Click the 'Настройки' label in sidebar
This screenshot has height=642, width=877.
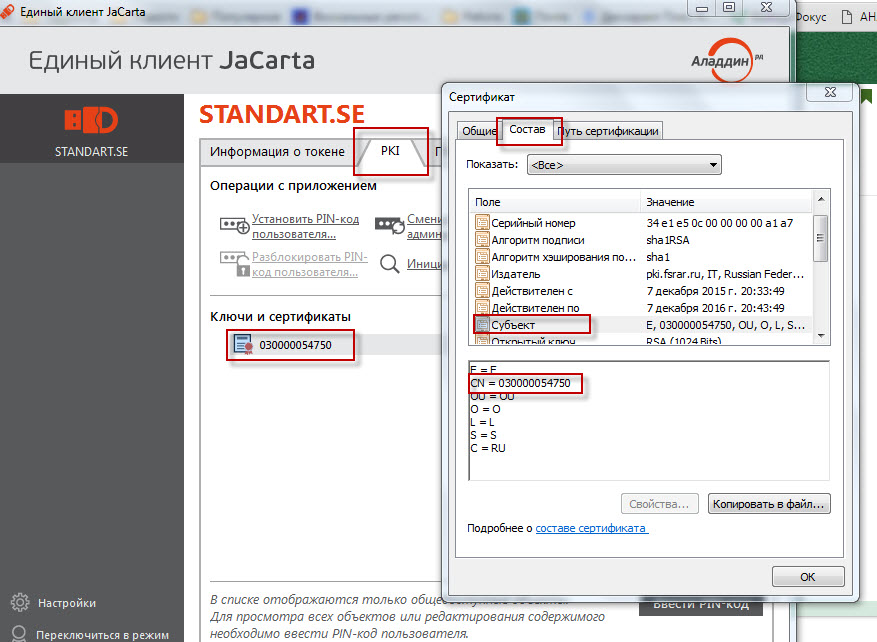(x=67, y=603)
